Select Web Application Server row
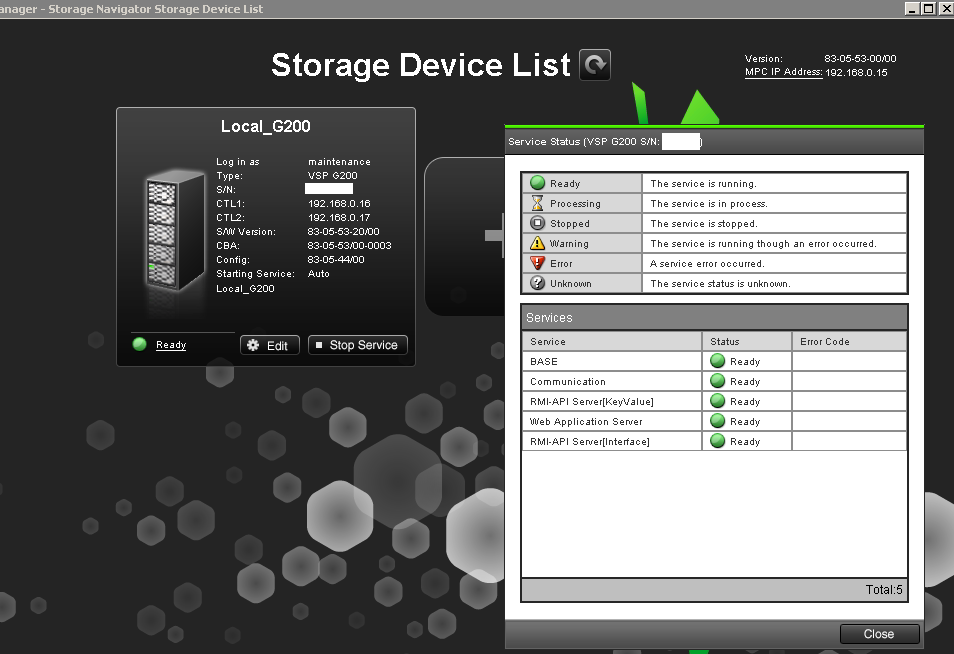 714,422
